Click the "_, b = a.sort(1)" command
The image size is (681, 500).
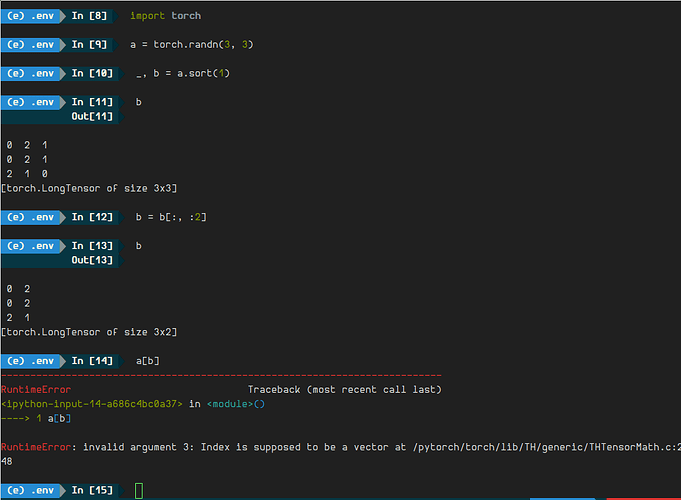183,73
